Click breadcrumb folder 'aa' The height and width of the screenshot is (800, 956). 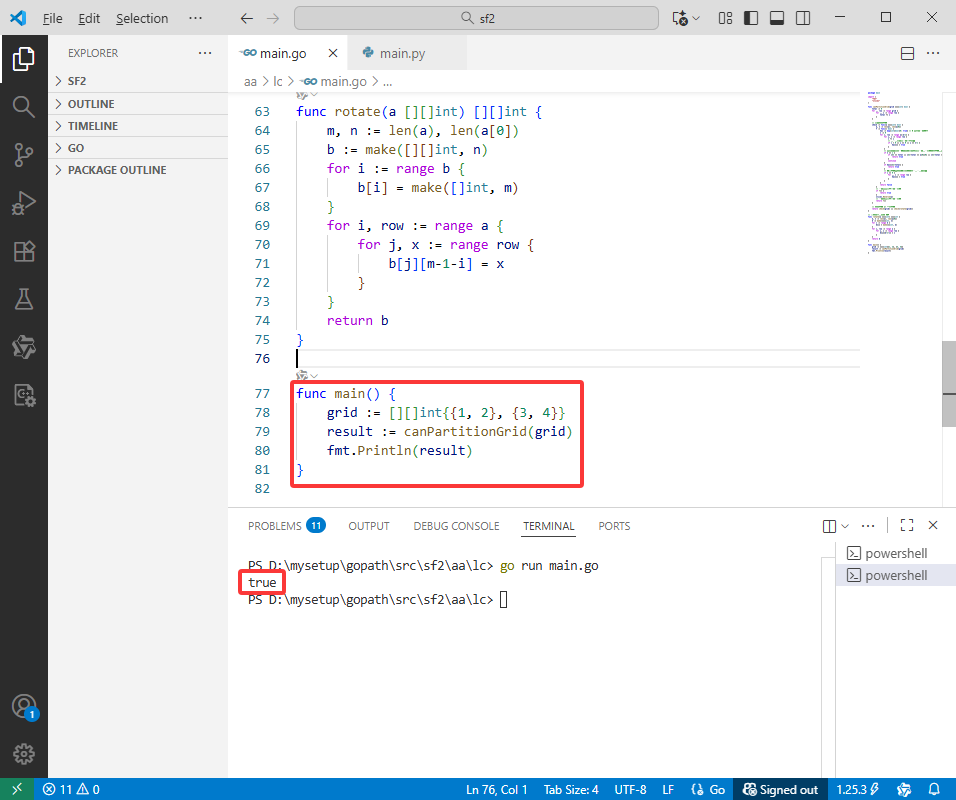(250, 81)
